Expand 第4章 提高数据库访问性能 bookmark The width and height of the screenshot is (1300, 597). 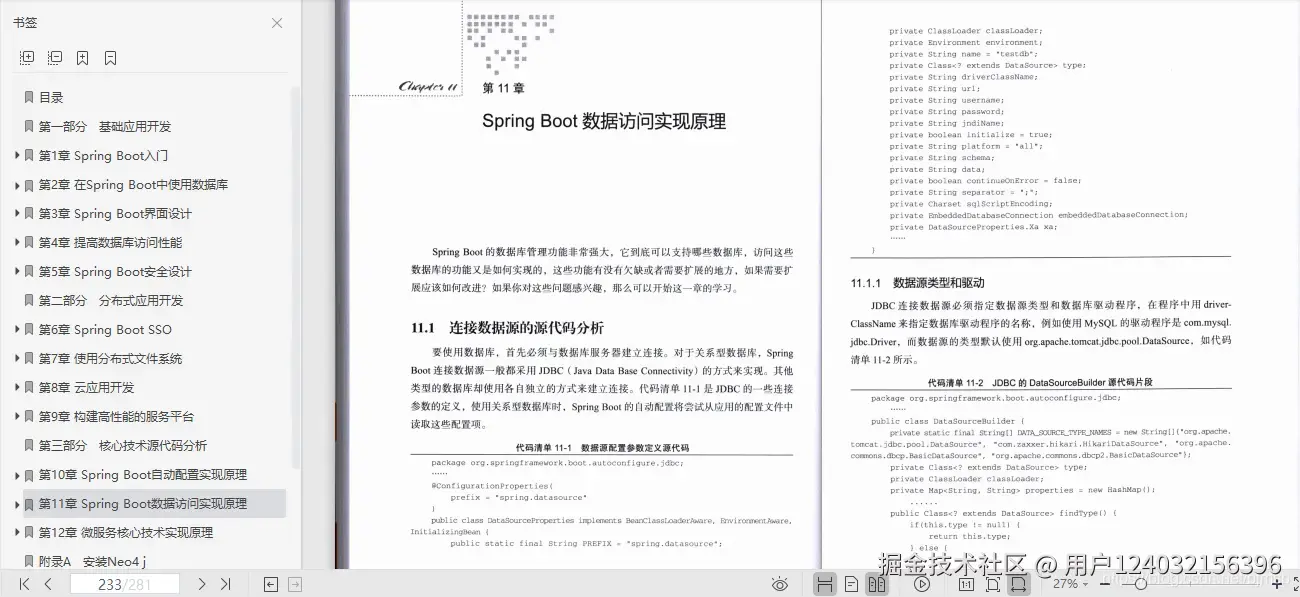(17, 242)
